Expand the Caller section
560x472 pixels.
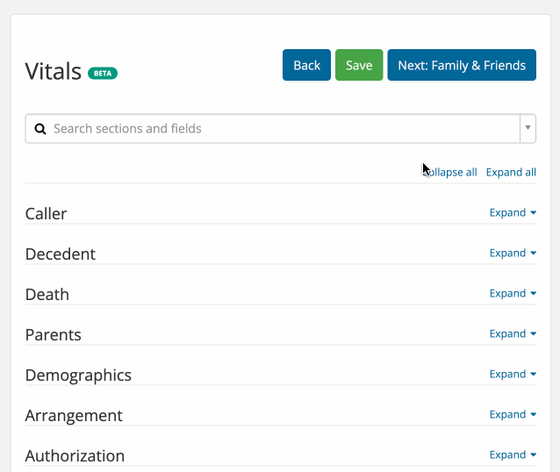[512, 213]
